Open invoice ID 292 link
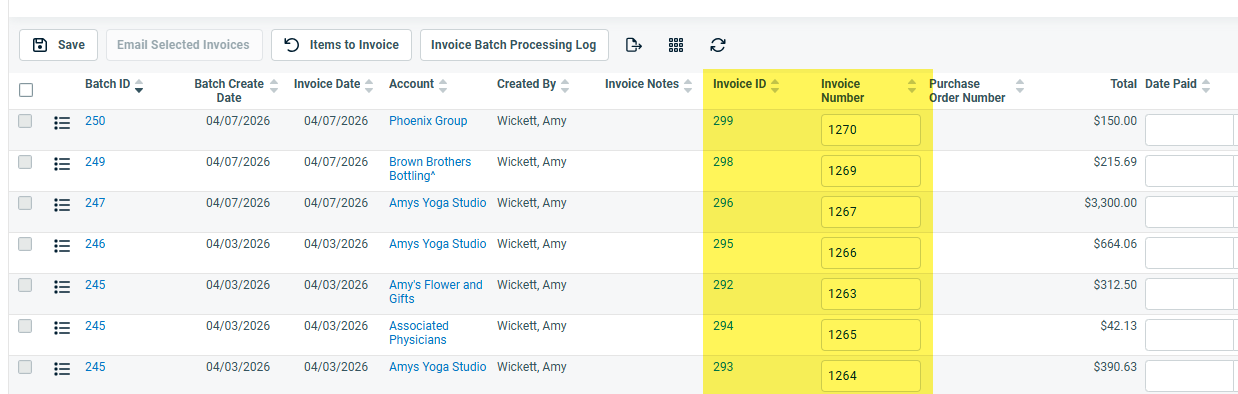 coord(723,285)
